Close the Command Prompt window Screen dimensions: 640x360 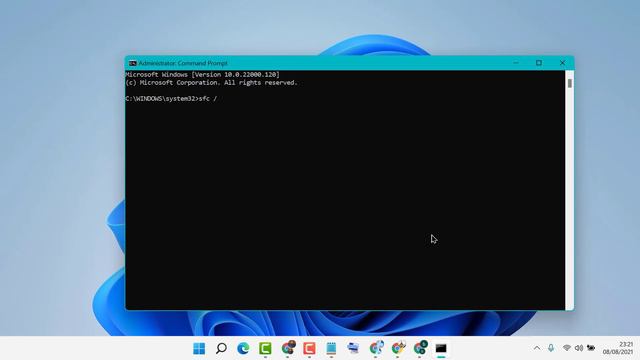(562, 63)
